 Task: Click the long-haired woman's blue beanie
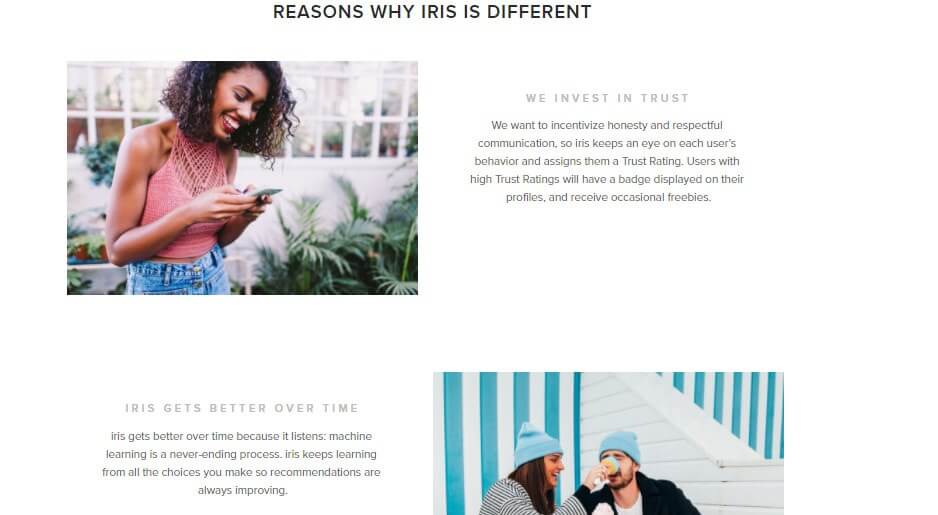coord(535,444)
